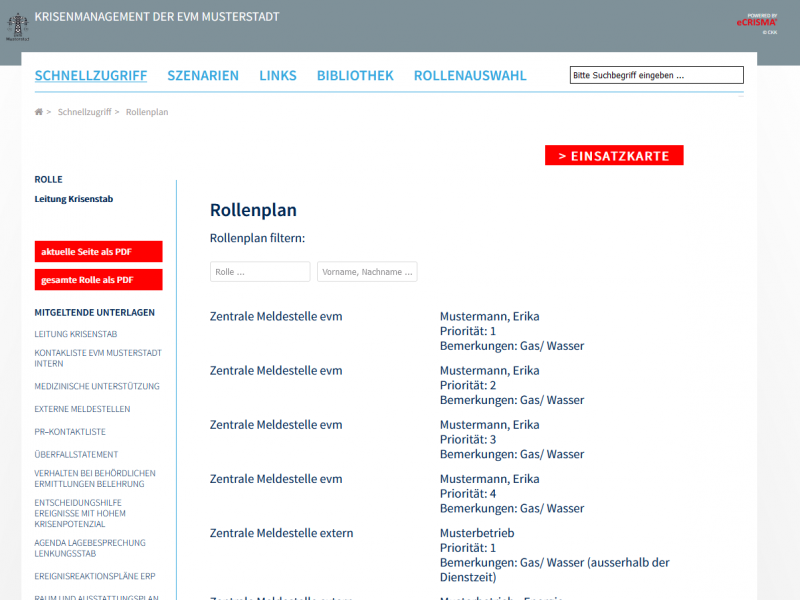Export aktuelle Seite als PDF
The height and width of the screenshot is (600, 800).
click(98, 252)
